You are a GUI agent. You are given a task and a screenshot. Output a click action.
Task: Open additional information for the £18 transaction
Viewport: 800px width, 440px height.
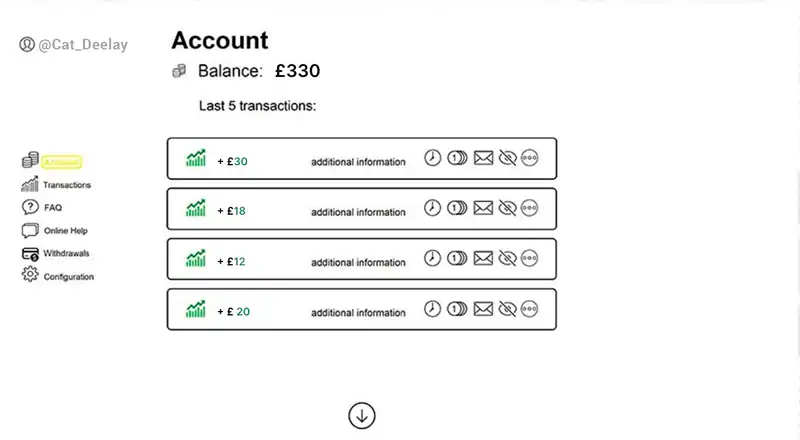coord(358,212)
